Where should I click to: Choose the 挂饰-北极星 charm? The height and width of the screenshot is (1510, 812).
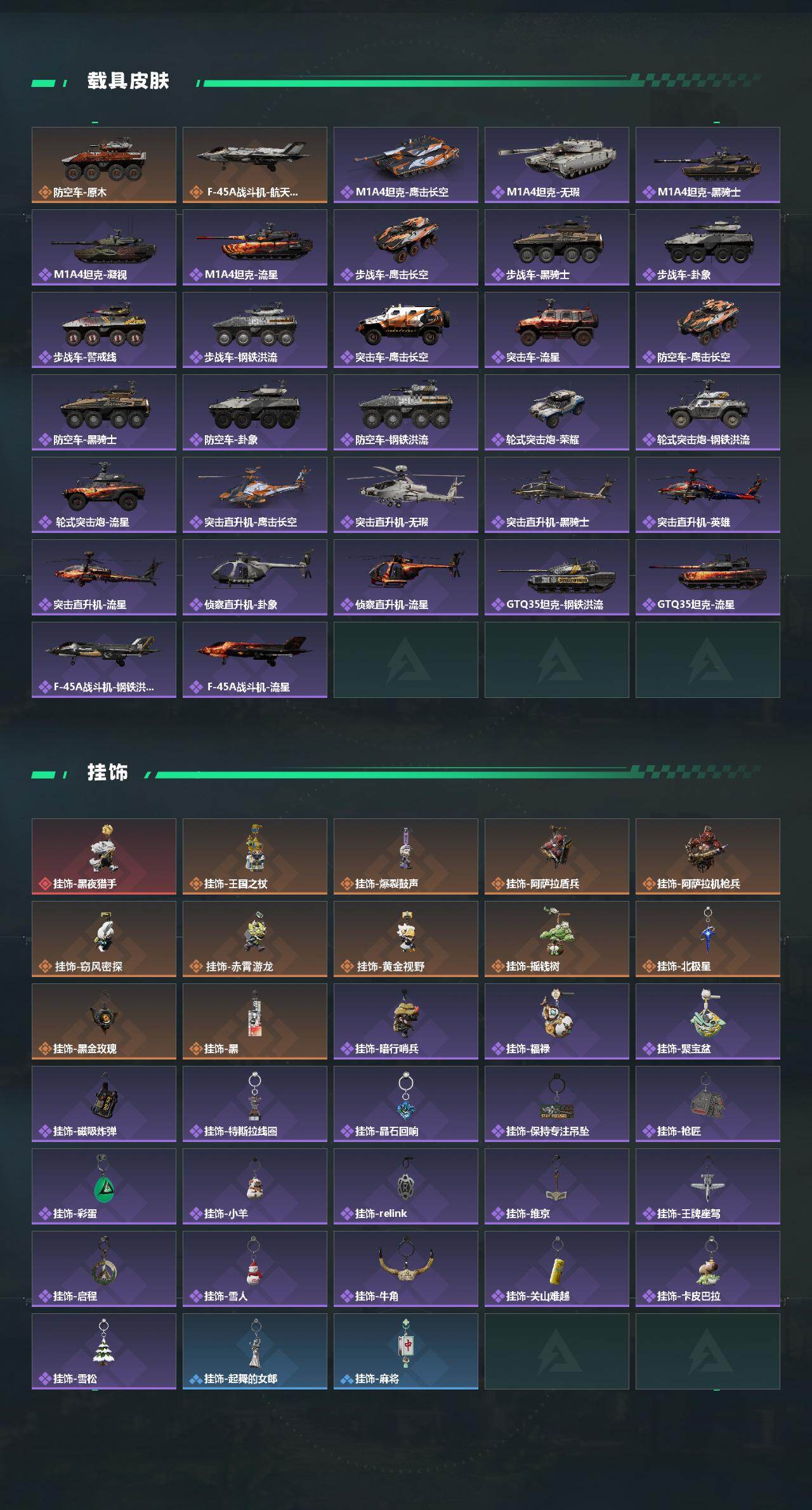click(x=708, y=939)
